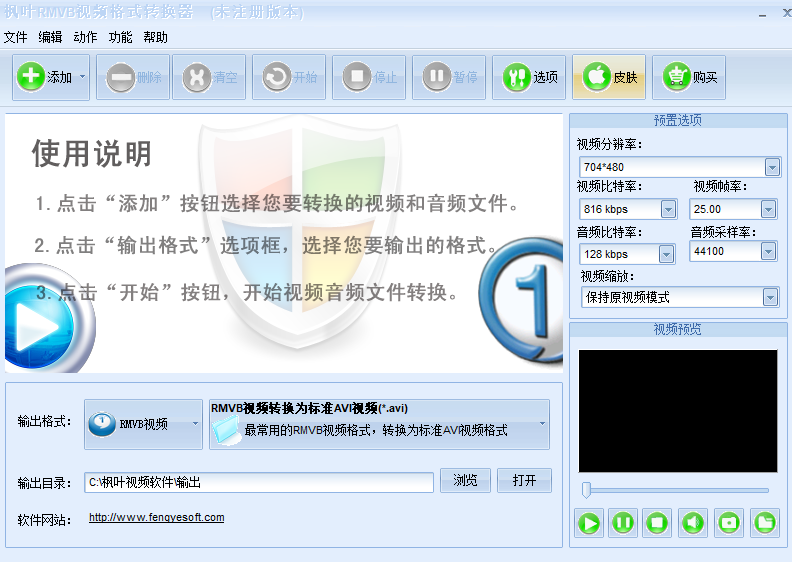Screen dimensions: 792x562
Task: Pause the video preview playback
Action: coord(623,523)
